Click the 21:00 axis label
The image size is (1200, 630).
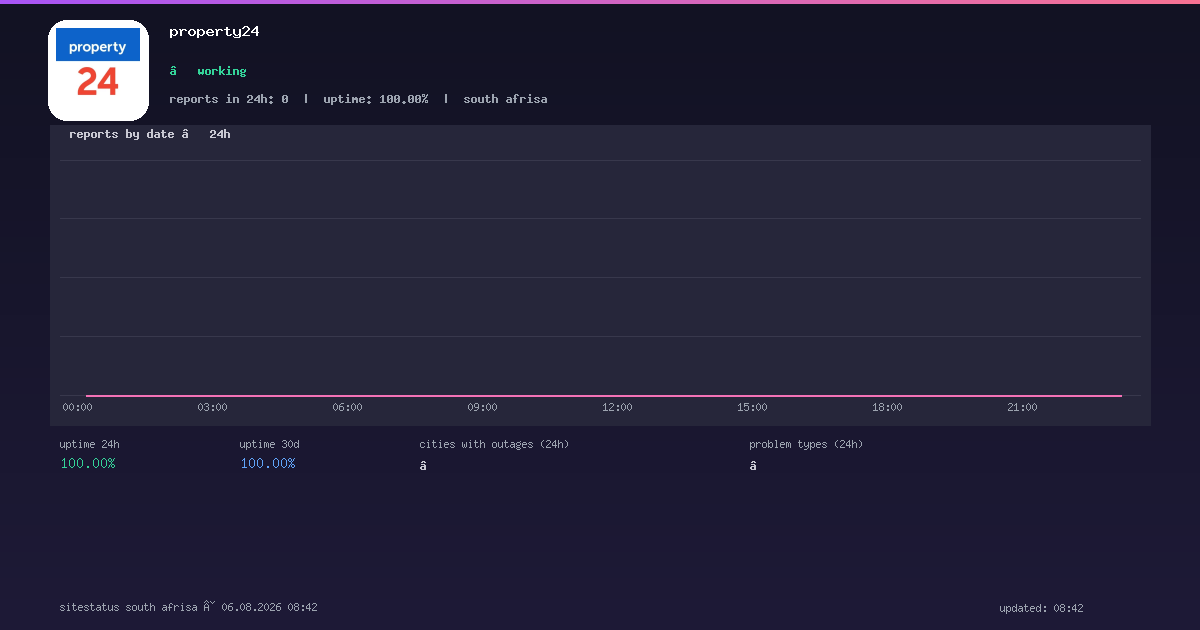point(1022,408)
